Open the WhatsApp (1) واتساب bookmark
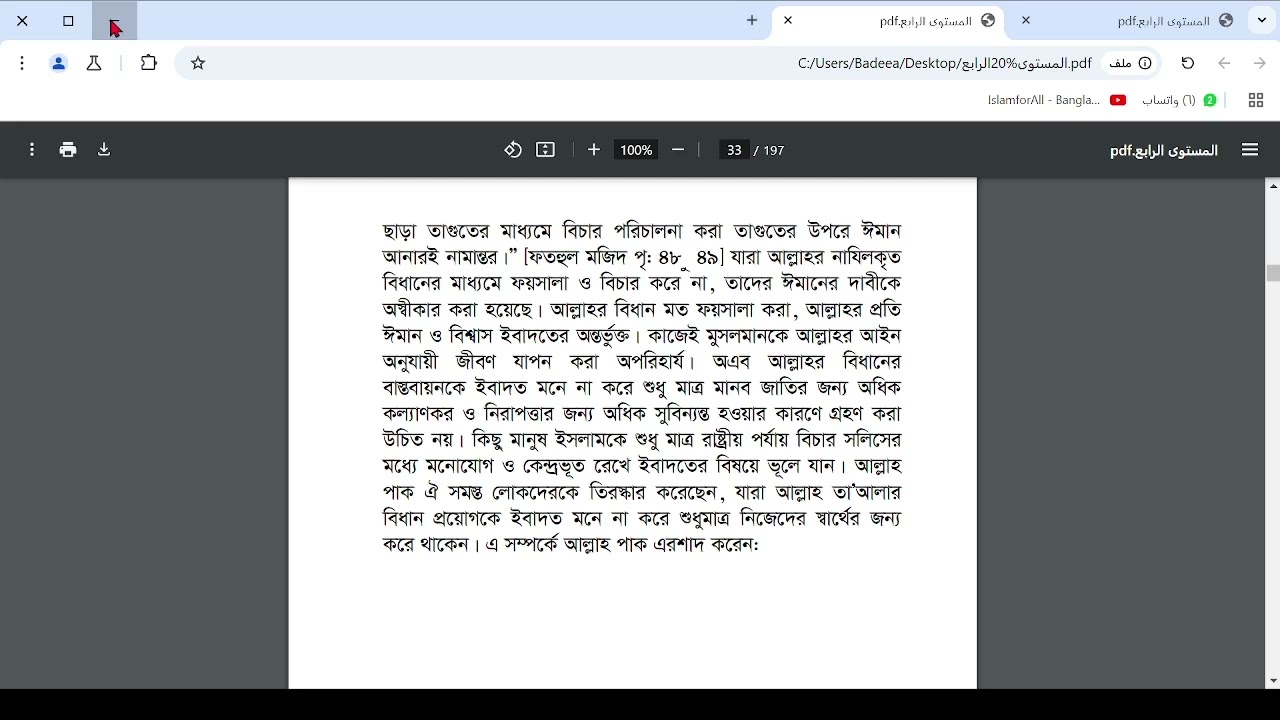 1179,100
